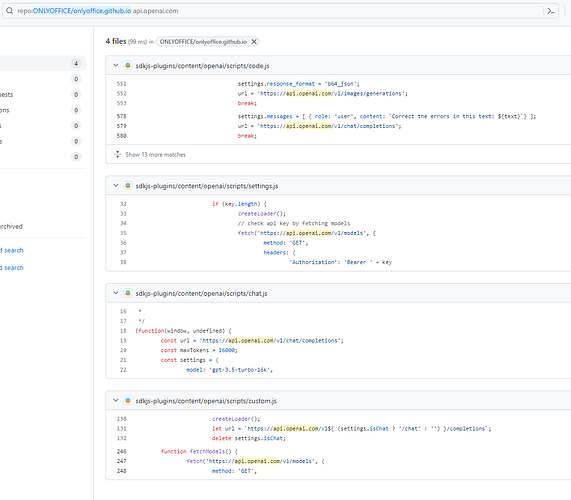Click the settings.js file type icon
571x500 pixels.
point(128,186)
